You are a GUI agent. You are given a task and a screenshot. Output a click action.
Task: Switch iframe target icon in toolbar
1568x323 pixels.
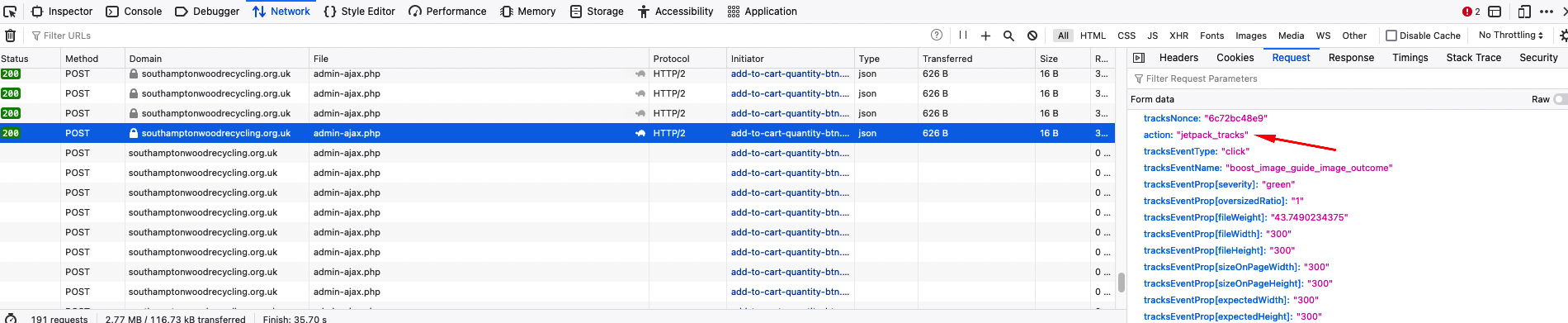tap(1494, 12)
